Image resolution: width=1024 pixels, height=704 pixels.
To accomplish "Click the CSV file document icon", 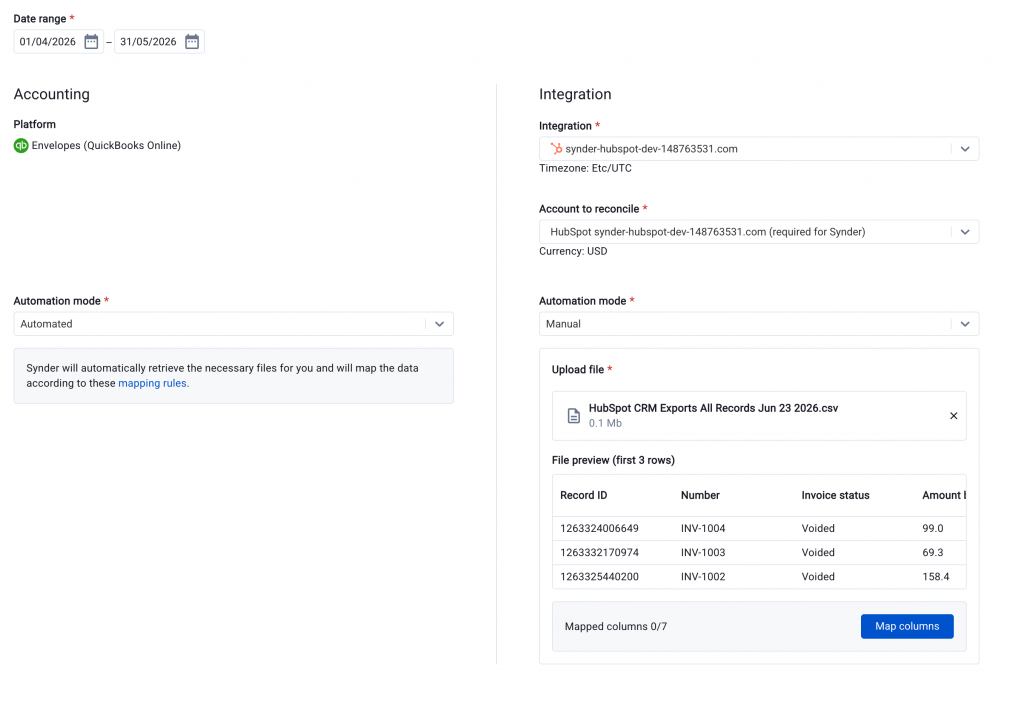I will pos(573,416).
